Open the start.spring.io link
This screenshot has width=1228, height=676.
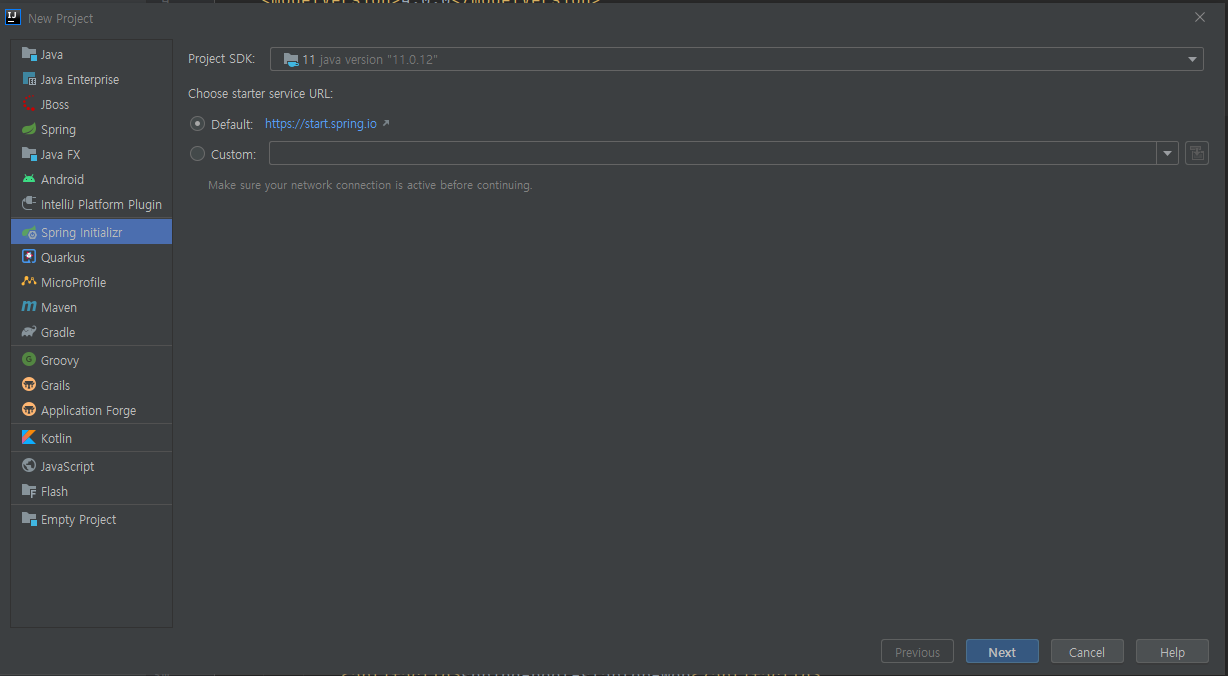pyautogui.click(x=321, y=124)
